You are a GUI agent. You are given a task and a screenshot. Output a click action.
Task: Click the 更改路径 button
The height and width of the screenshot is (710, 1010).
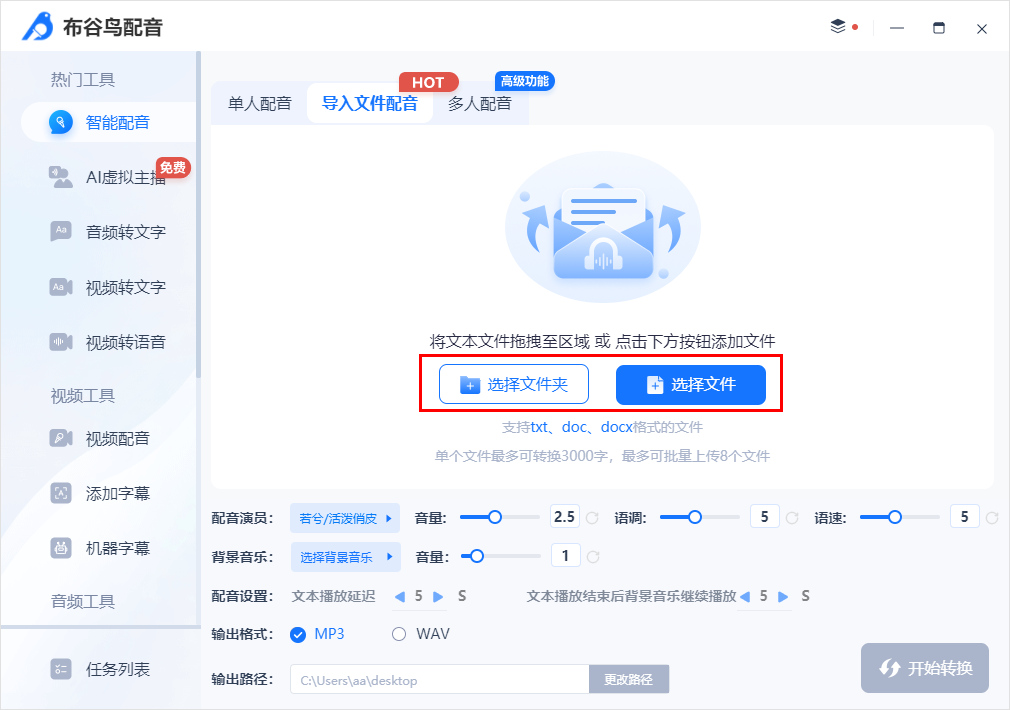629,679
